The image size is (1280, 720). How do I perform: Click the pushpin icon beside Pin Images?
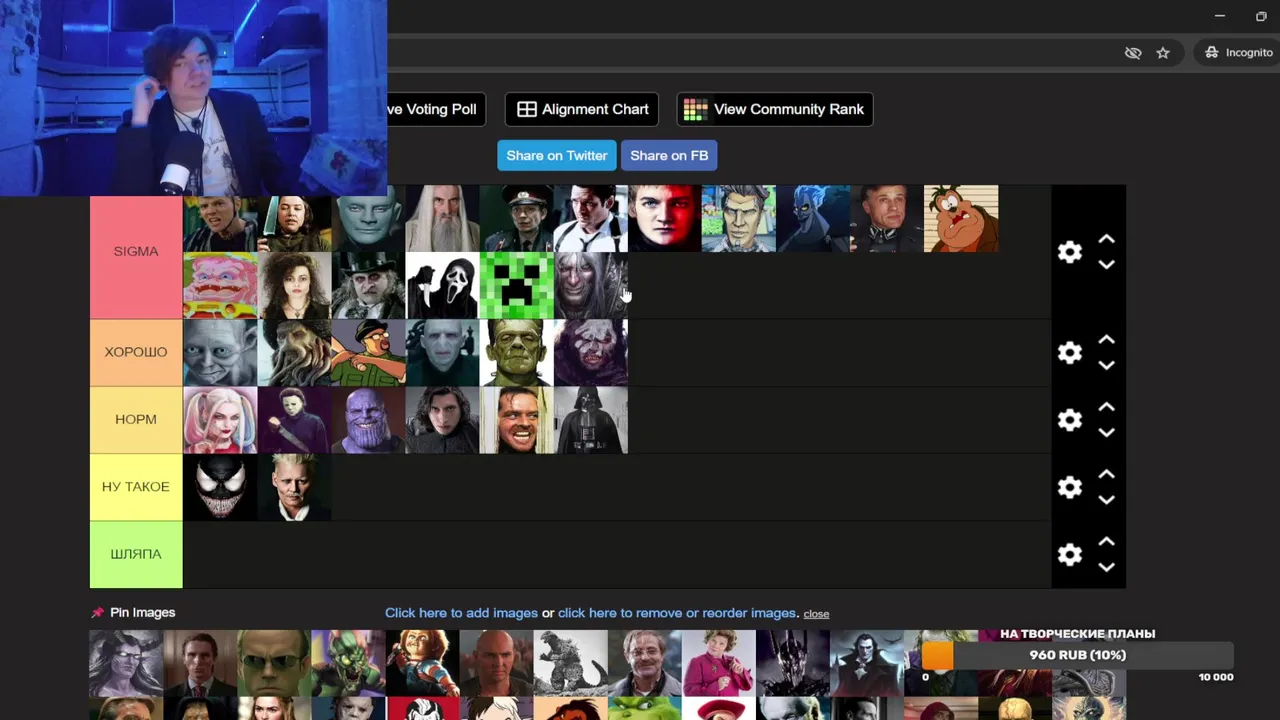point(97,613)
